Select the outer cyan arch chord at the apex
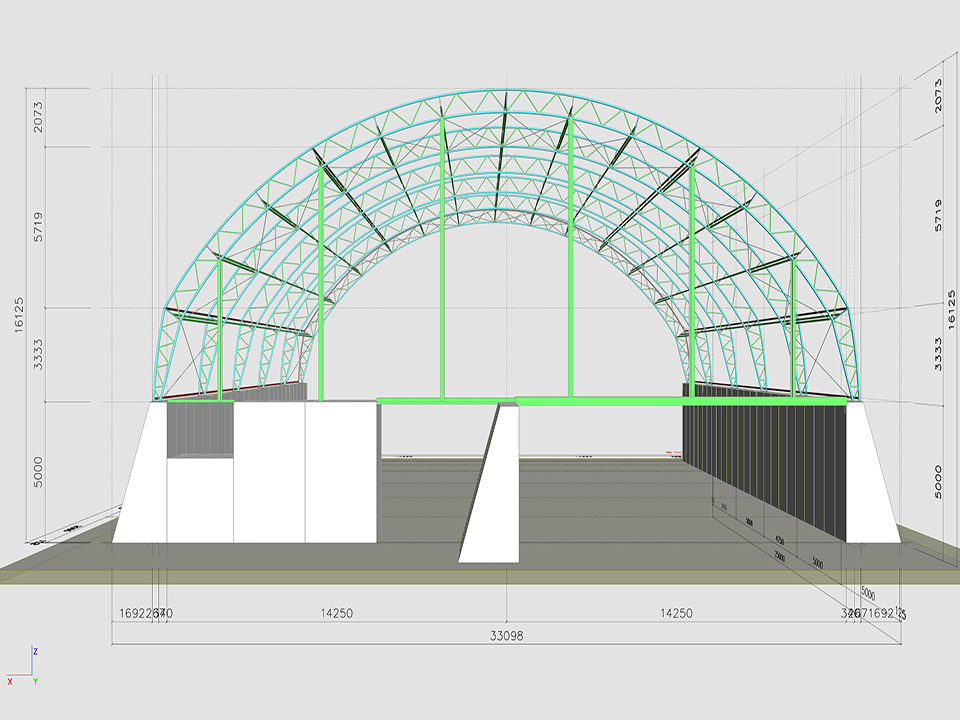This screenshot has width=960, height=720. [505, 89]
